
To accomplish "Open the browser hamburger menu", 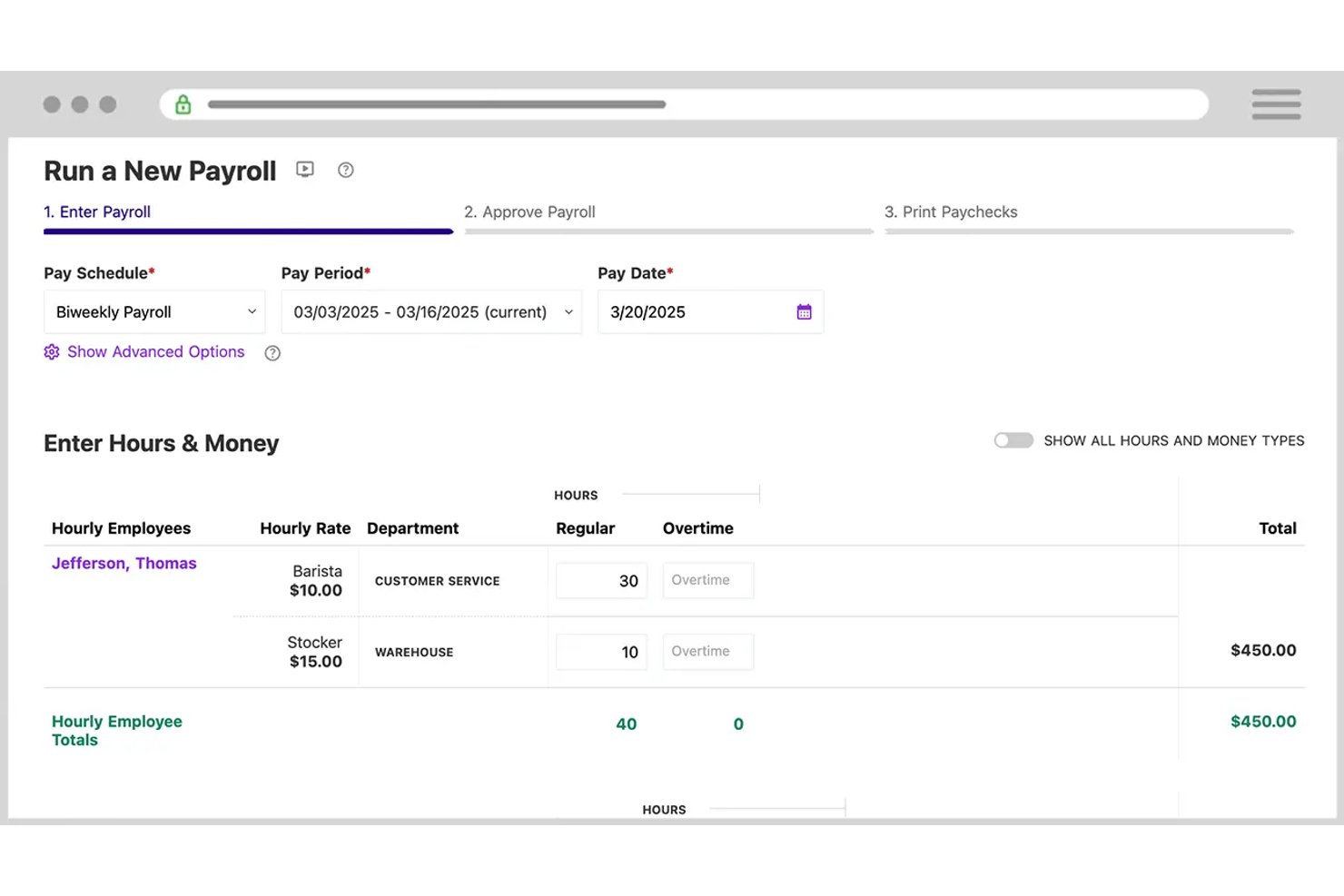I will pyautogui.click(x=1276, y=104).
